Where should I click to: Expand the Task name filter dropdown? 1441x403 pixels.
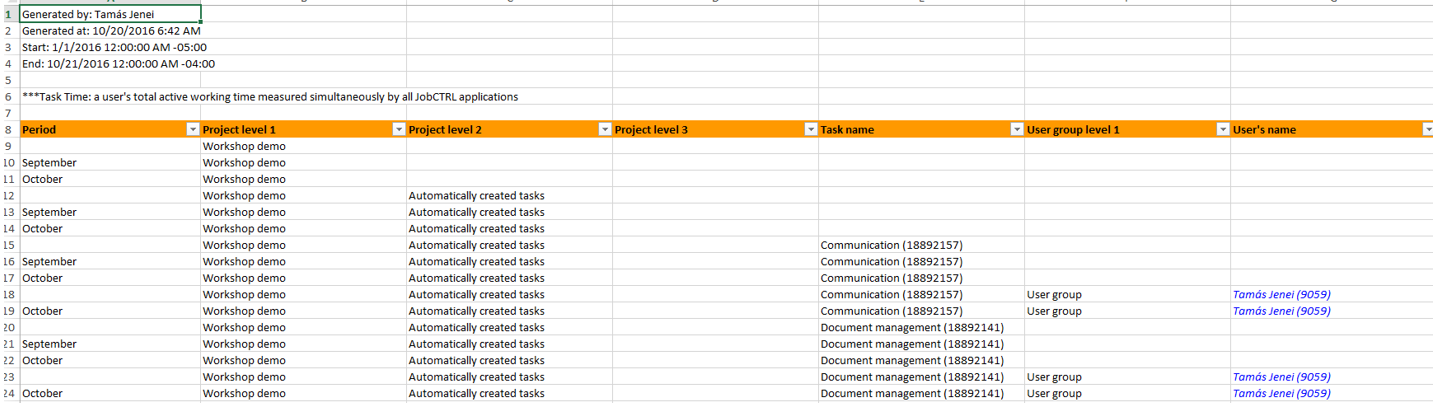coord(1017,130)
